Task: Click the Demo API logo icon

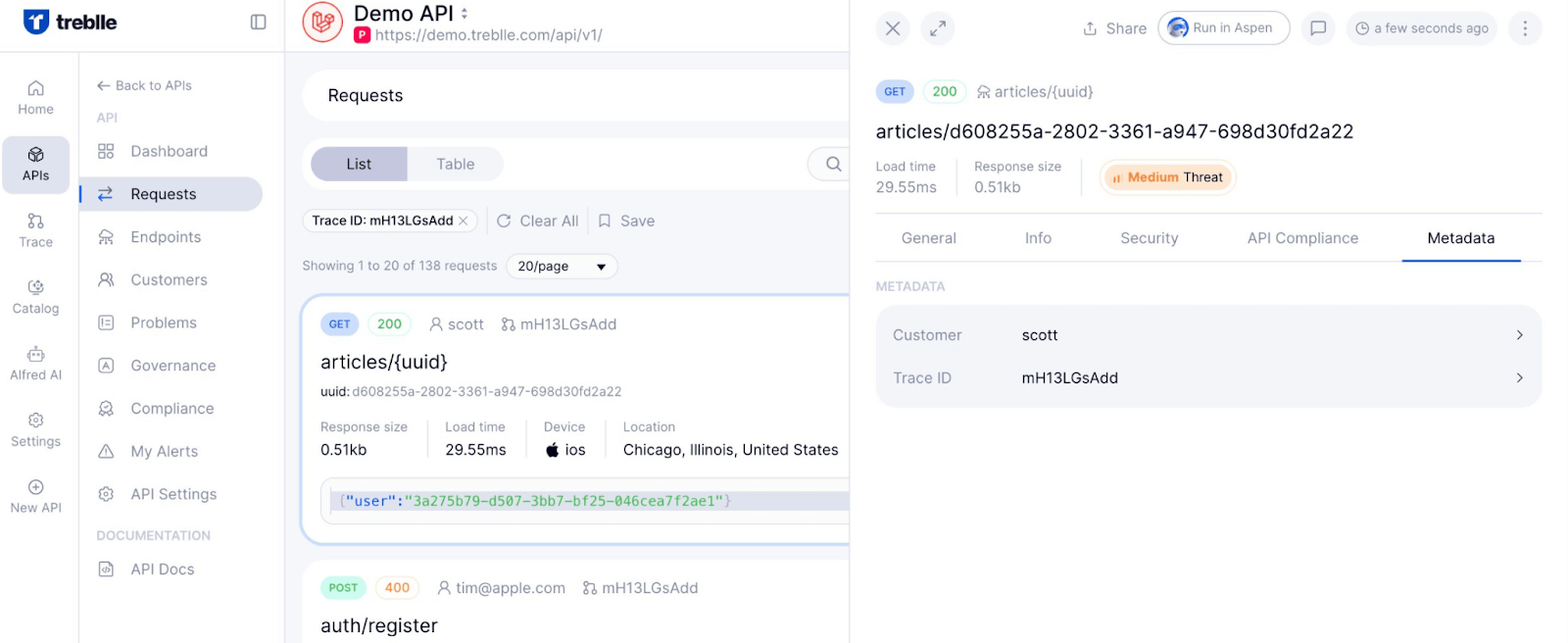Action: coord(322,23)
